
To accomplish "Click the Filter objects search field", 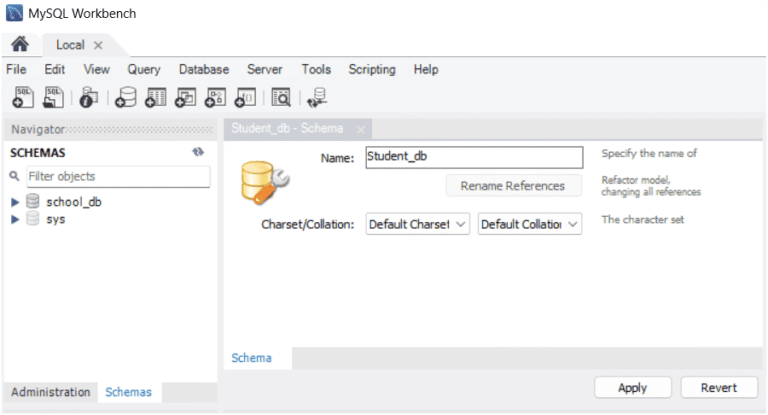I will [x=118, y=176].
